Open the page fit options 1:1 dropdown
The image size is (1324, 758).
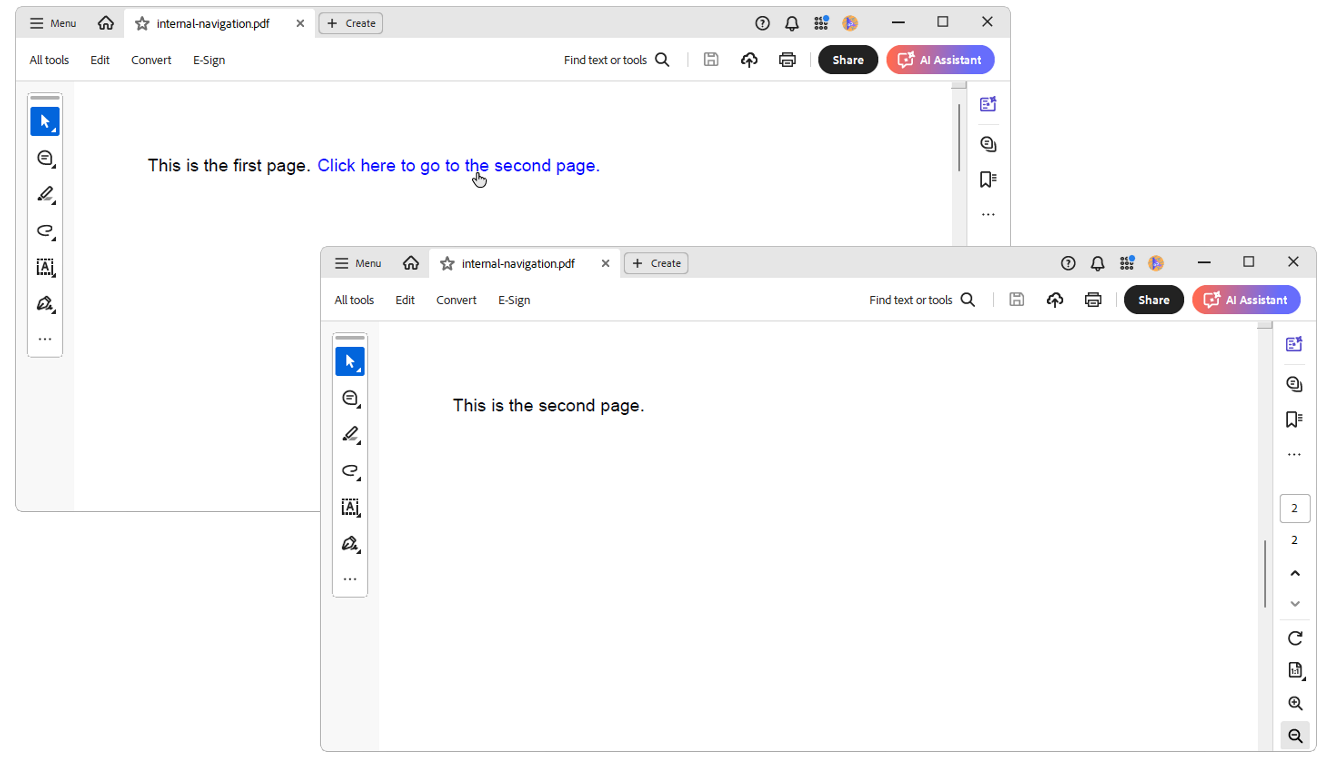tap(1295, 670)
